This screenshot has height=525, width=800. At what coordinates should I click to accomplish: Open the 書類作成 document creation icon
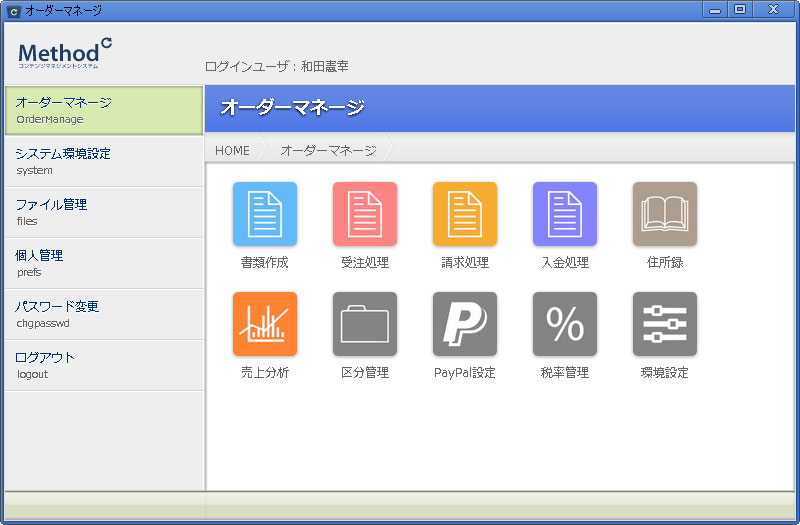pos(264,214)
